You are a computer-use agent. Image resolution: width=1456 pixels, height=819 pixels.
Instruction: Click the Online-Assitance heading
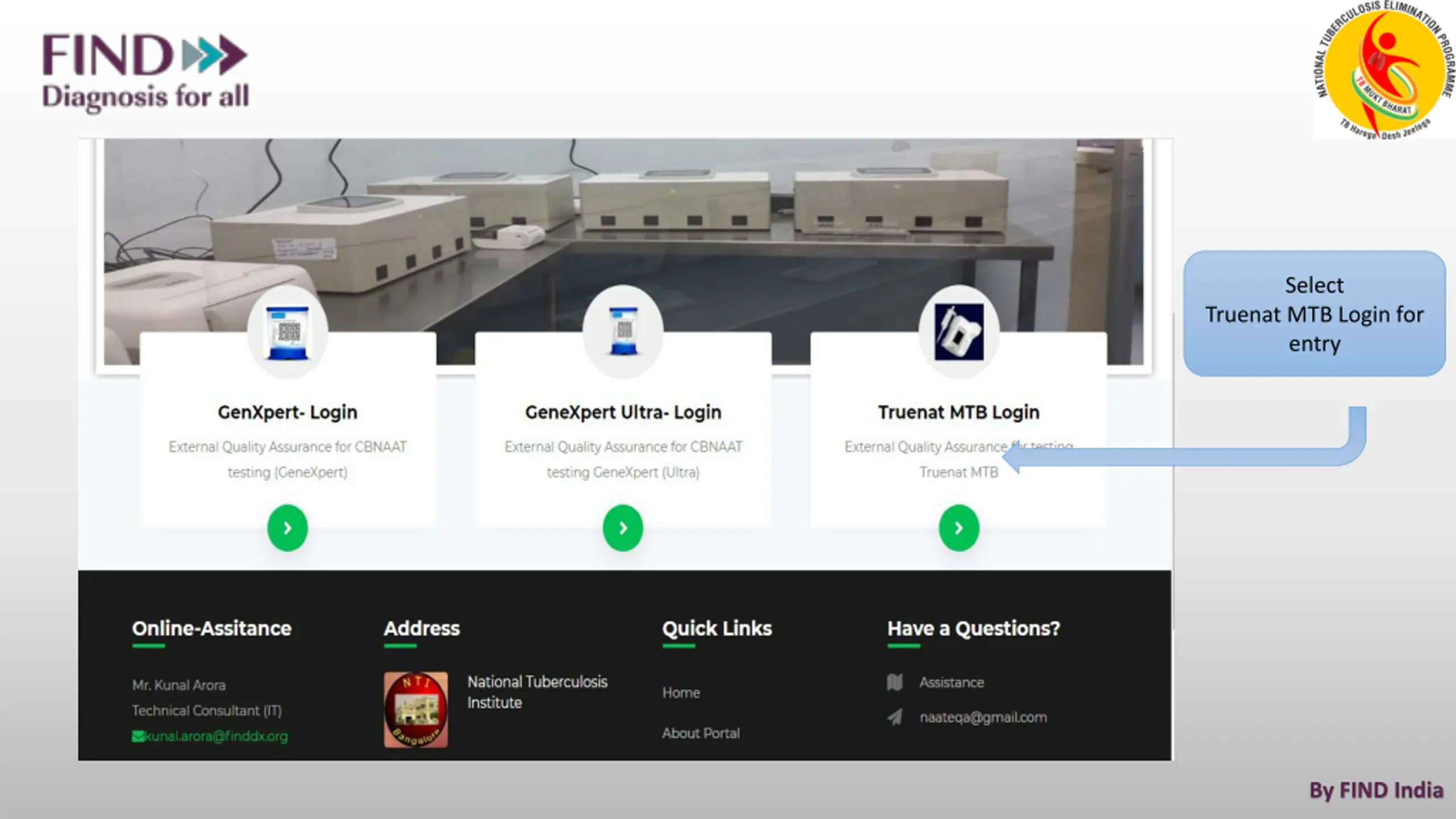212,628
